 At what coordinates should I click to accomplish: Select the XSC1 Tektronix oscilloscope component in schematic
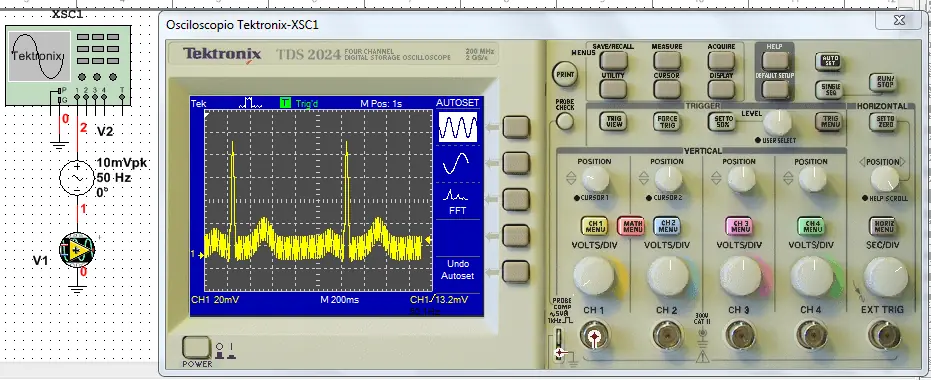click(68, 65)
